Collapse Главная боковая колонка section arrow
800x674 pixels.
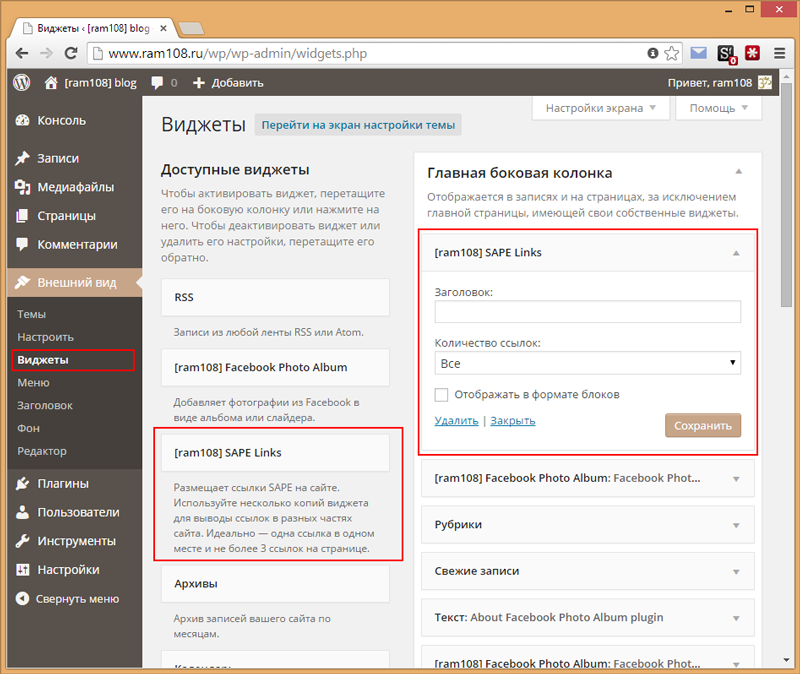[x=738, y=171]
